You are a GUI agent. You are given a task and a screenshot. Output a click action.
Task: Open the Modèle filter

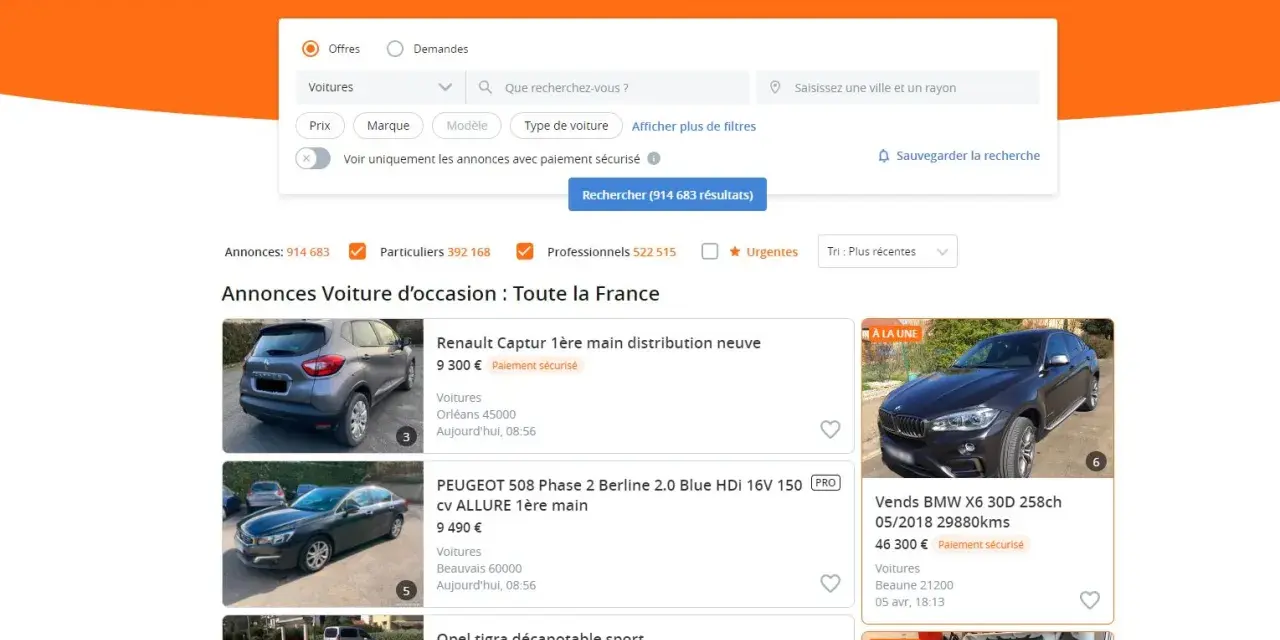point(467,126)
